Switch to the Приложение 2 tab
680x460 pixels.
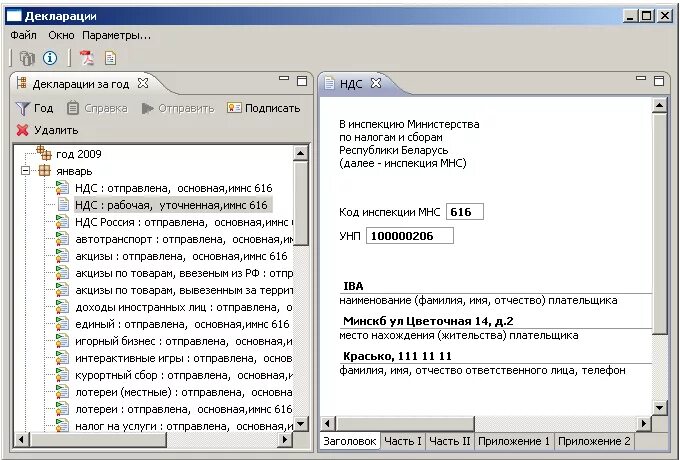tap(594, 441)
